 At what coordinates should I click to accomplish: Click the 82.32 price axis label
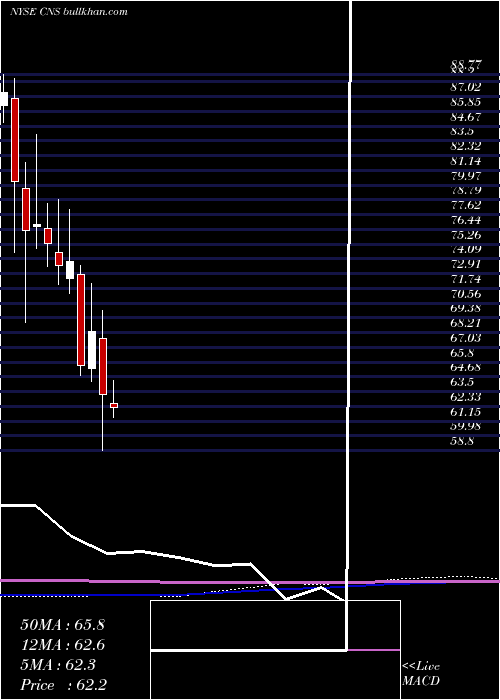pyautogui.click(x=466, y=146)
